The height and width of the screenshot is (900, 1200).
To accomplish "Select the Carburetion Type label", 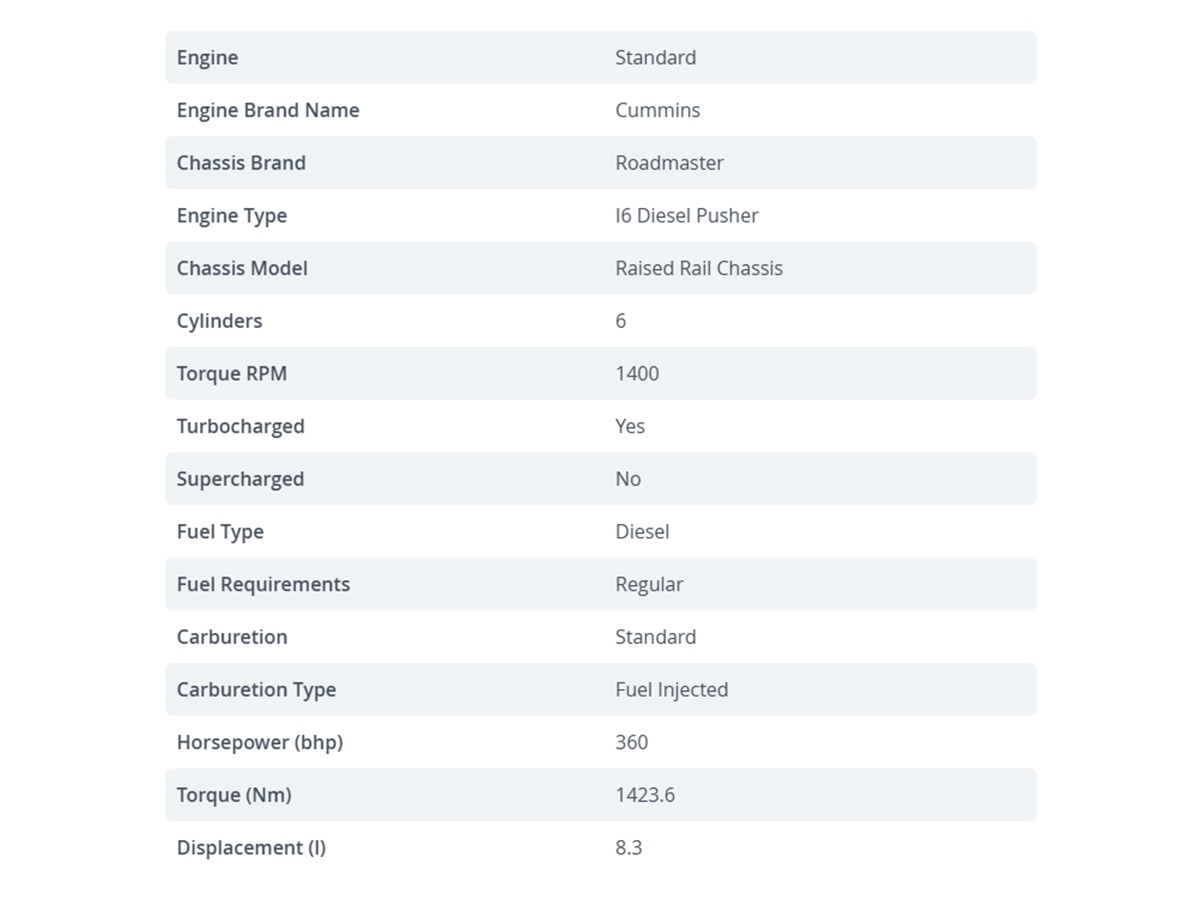I will (x=256, y=690).
